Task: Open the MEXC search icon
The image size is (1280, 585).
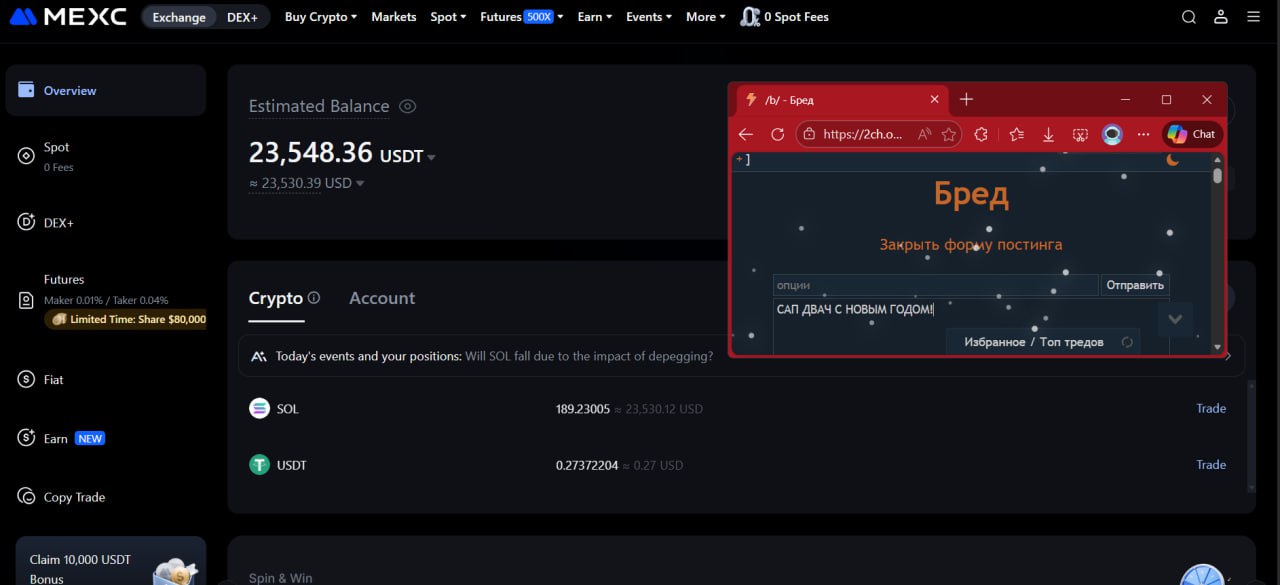Action: point(1188,17)
